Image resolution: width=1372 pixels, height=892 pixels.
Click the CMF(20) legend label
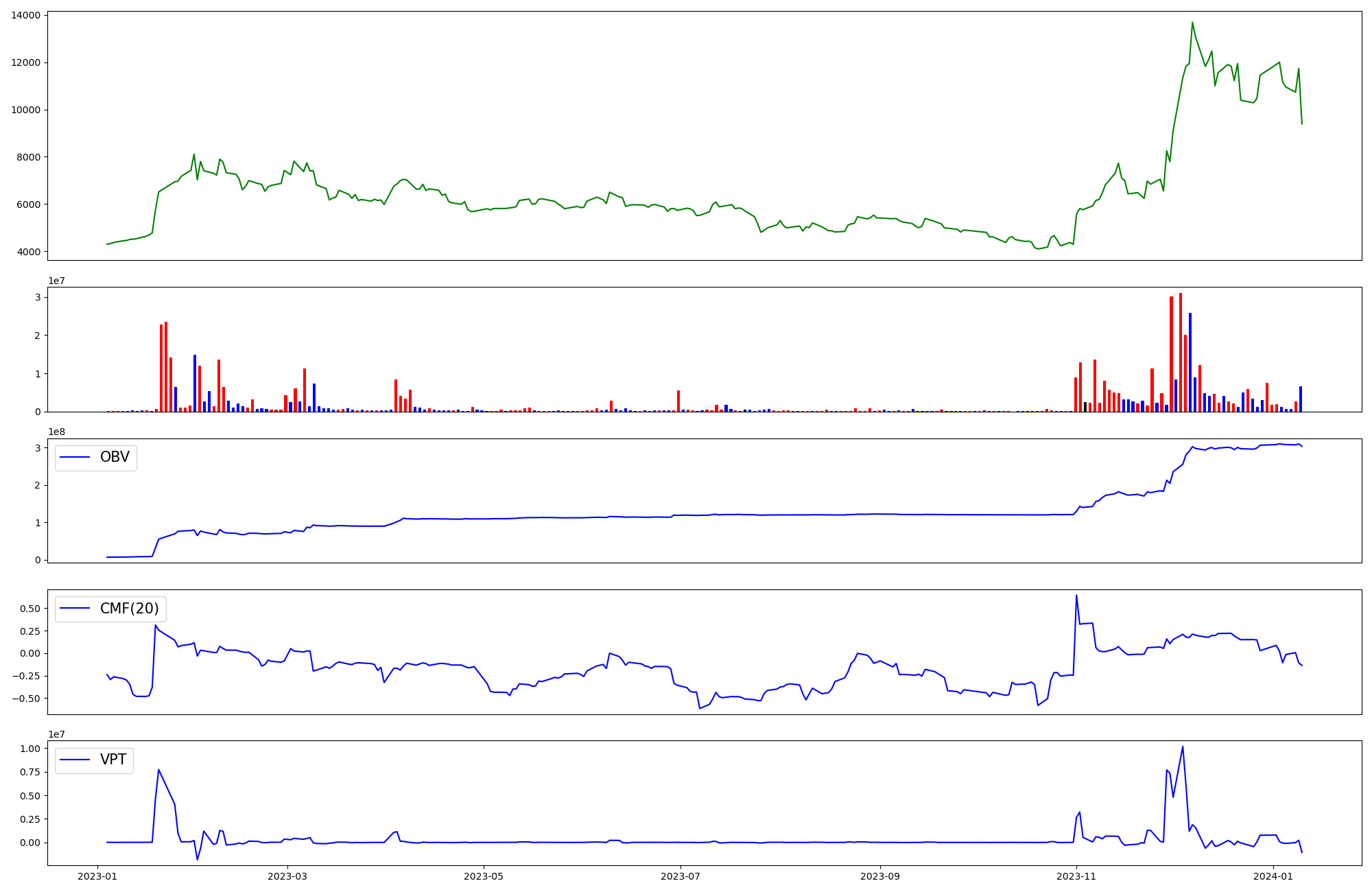click(x=129, y=609)
